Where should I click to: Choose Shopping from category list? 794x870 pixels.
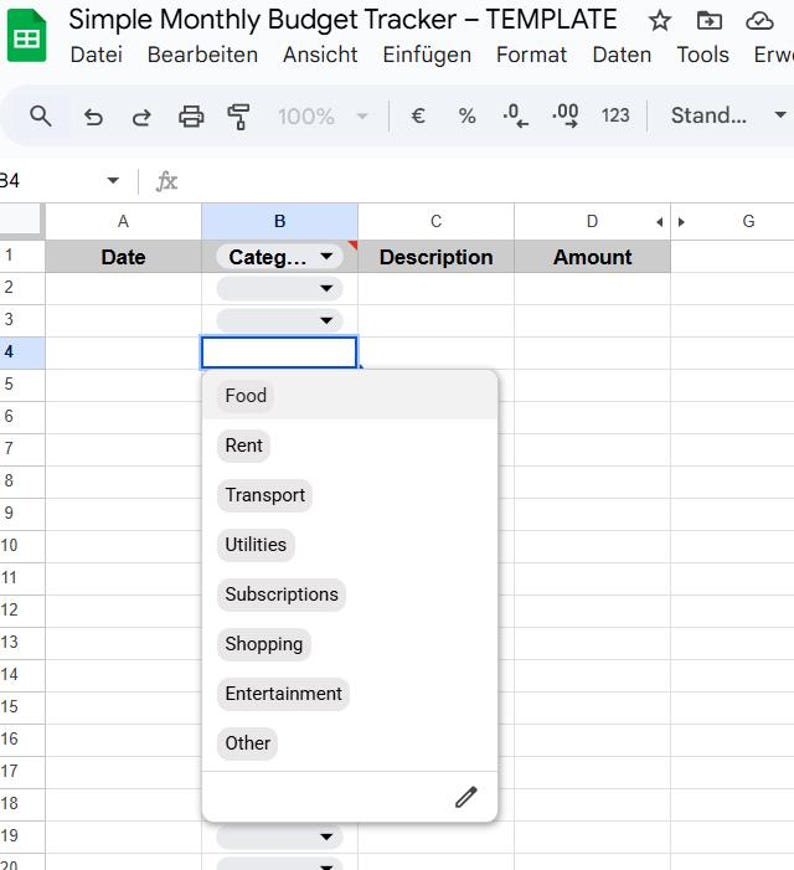pos(350,644)
